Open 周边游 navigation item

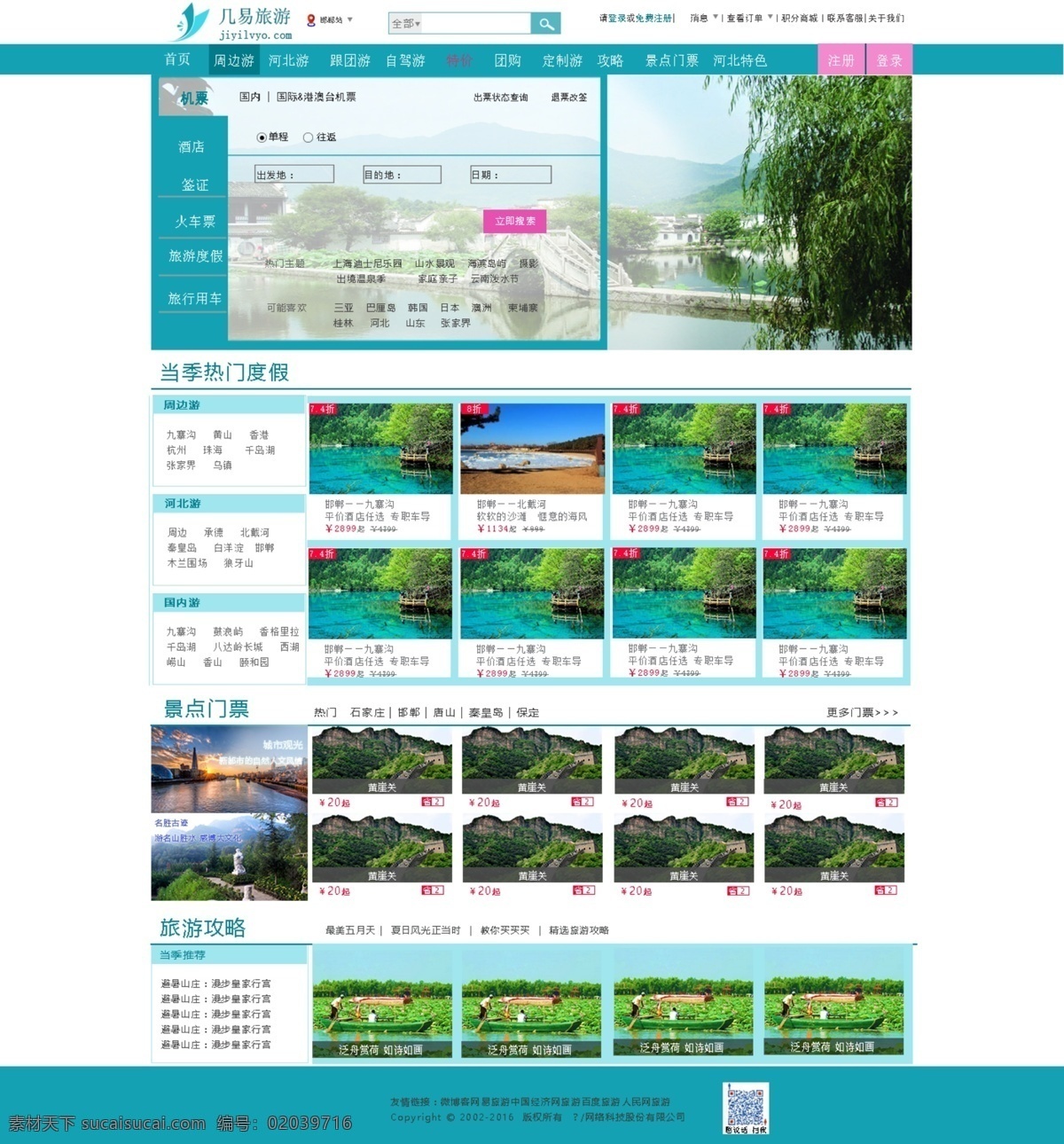point(234,60)
